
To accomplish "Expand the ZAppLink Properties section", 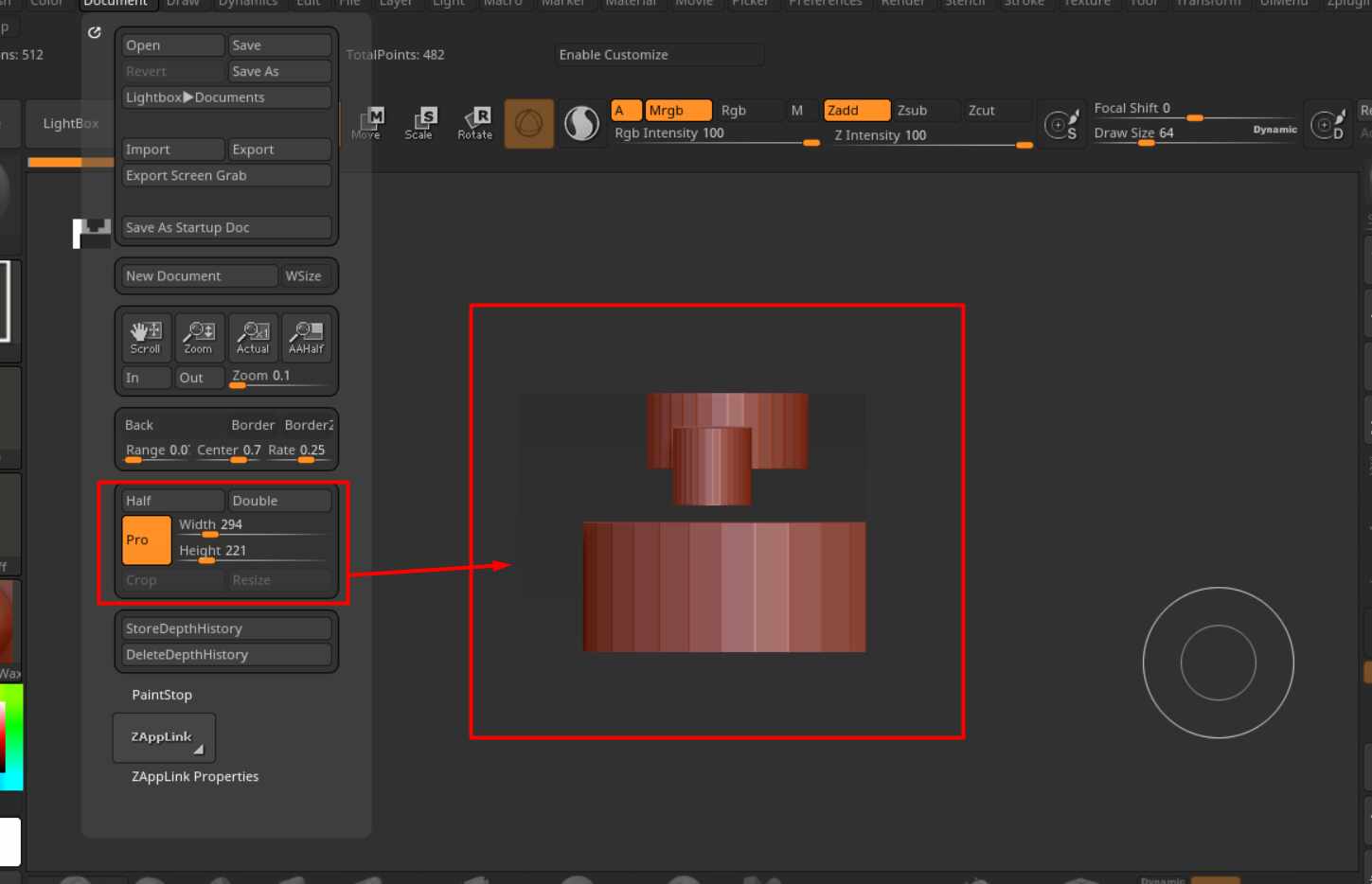I will coord(195,776).
